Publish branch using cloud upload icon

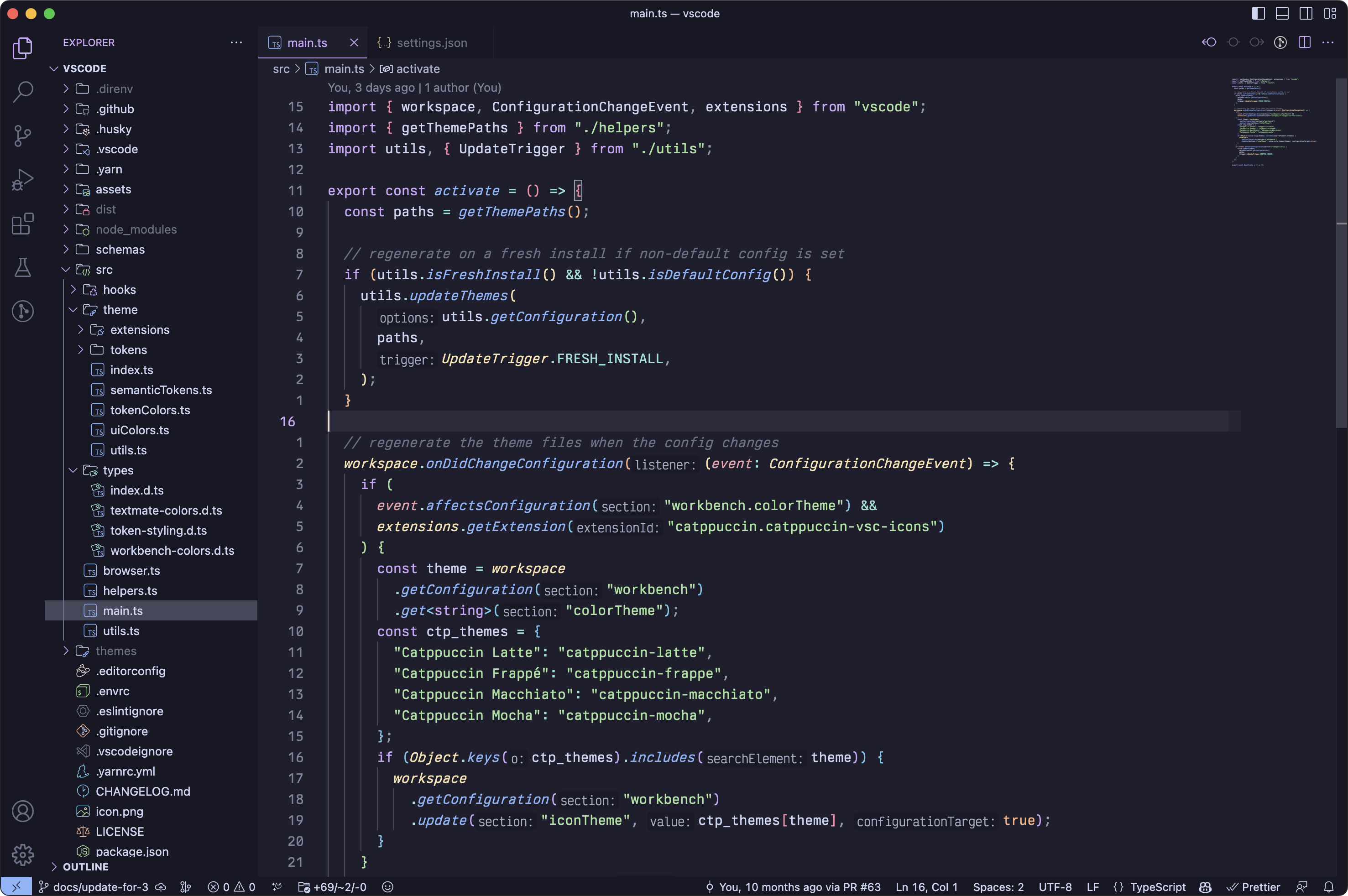(x=161, y=887)
